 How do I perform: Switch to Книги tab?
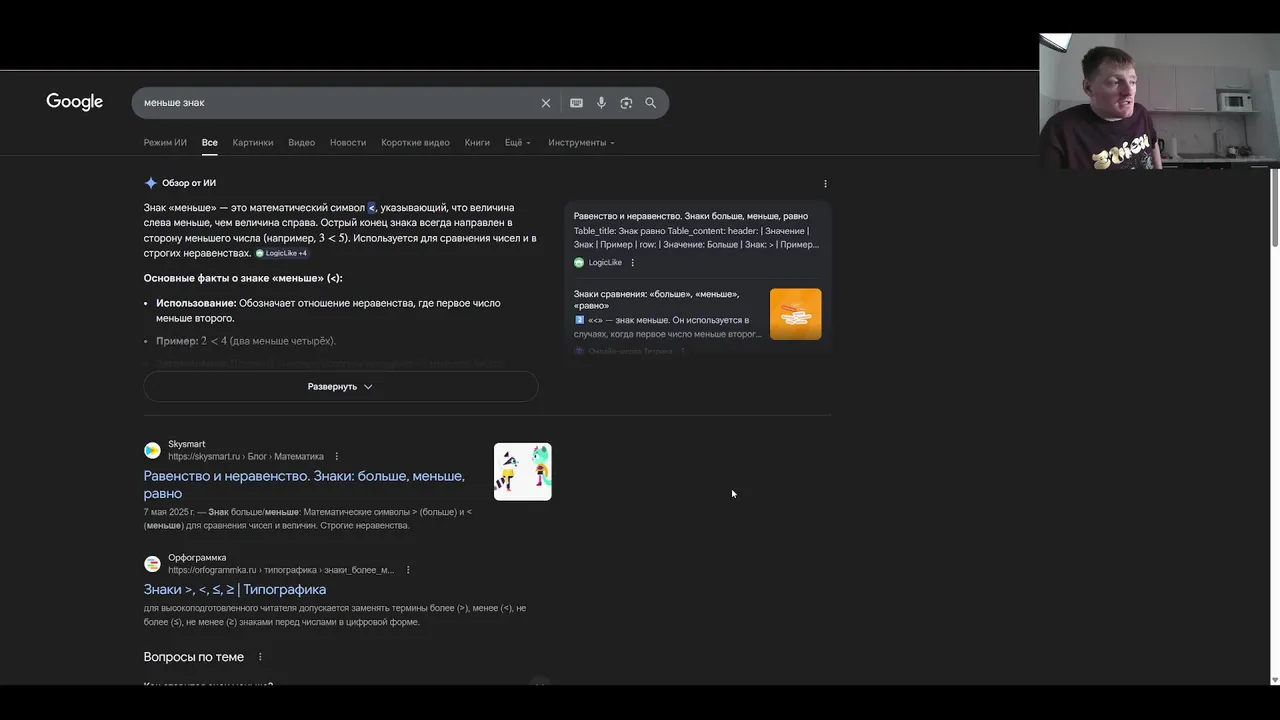477,143
